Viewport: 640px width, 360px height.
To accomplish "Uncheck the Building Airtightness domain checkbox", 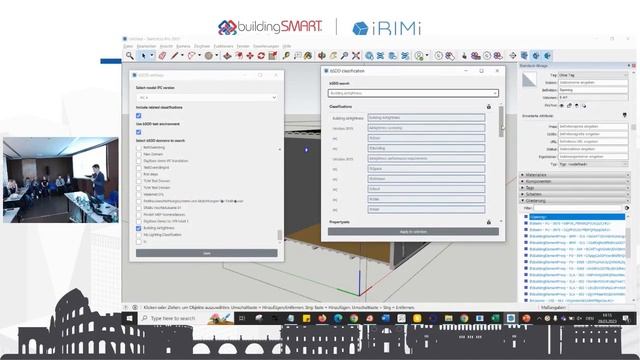I will [x=139, y=228].
